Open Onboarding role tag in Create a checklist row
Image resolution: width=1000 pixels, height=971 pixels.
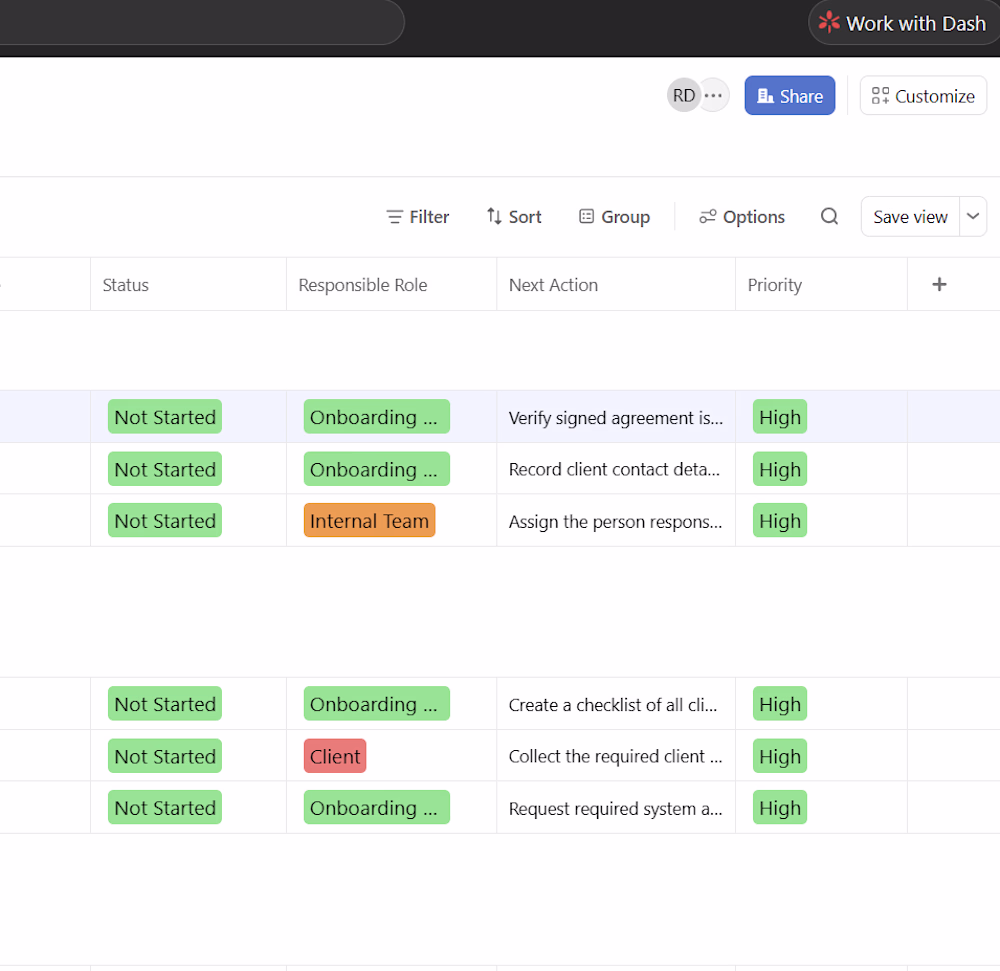tap(376, 703)
